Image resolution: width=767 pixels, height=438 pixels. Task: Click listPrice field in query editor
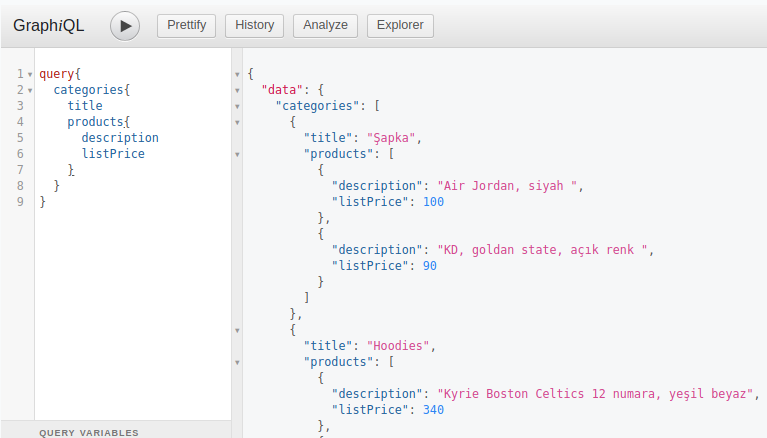coord(112,154)
